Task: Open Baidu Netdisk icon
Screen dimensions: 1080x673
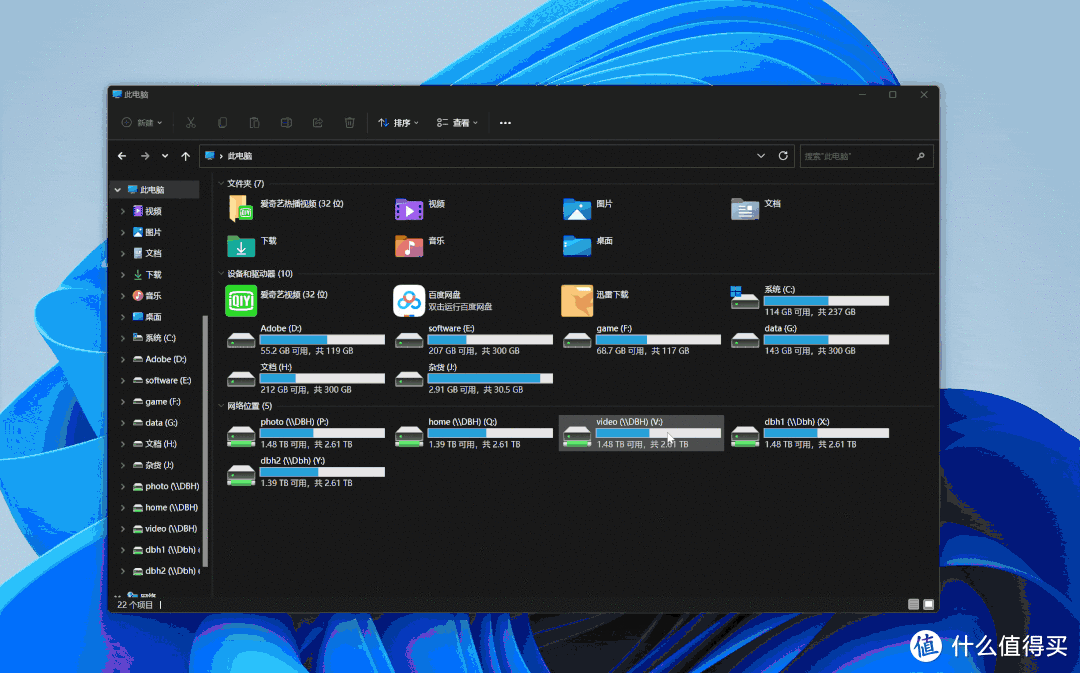Action: (x=409, y=300)
